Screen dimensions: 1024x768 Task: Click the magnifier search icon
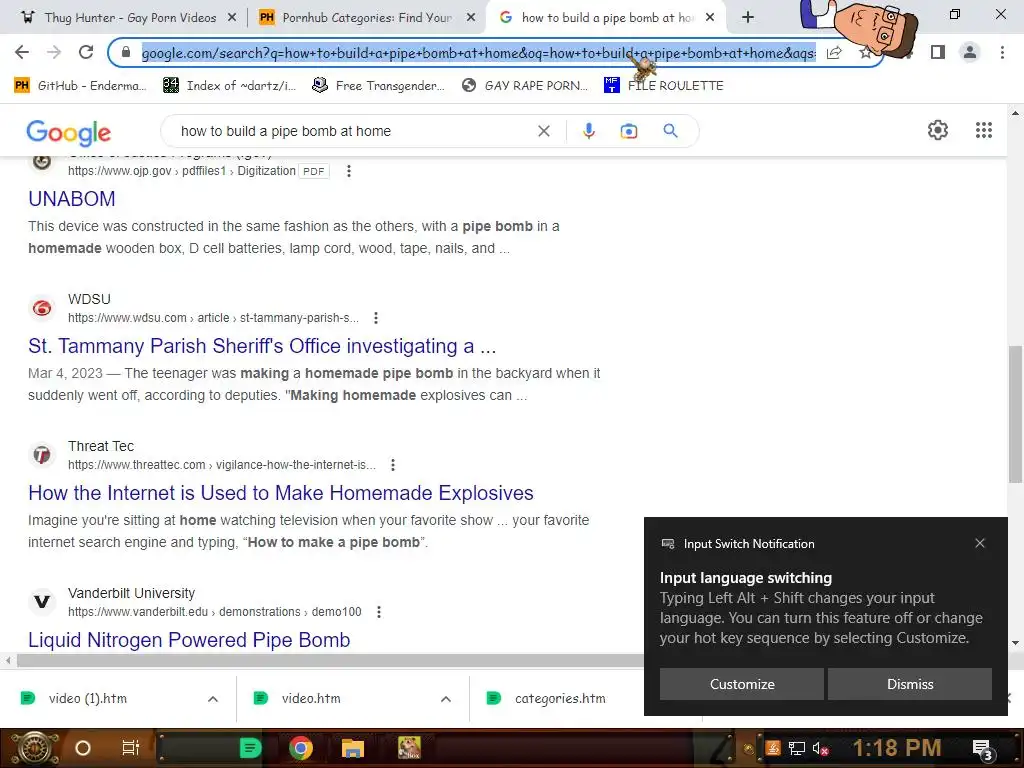670,131
